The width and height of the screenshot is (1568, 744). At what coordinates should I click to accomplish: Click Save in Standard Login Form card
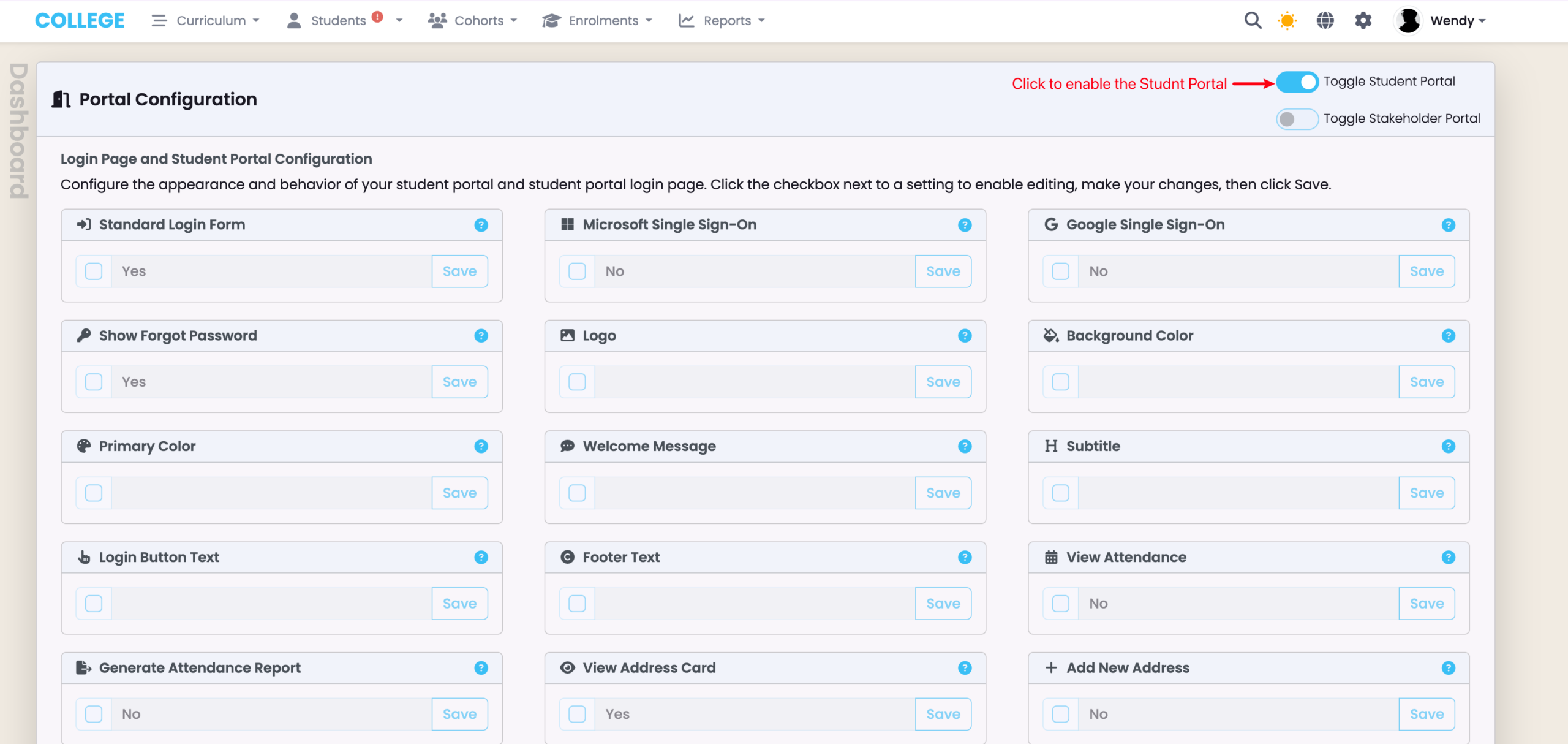(x=459, y=271)
